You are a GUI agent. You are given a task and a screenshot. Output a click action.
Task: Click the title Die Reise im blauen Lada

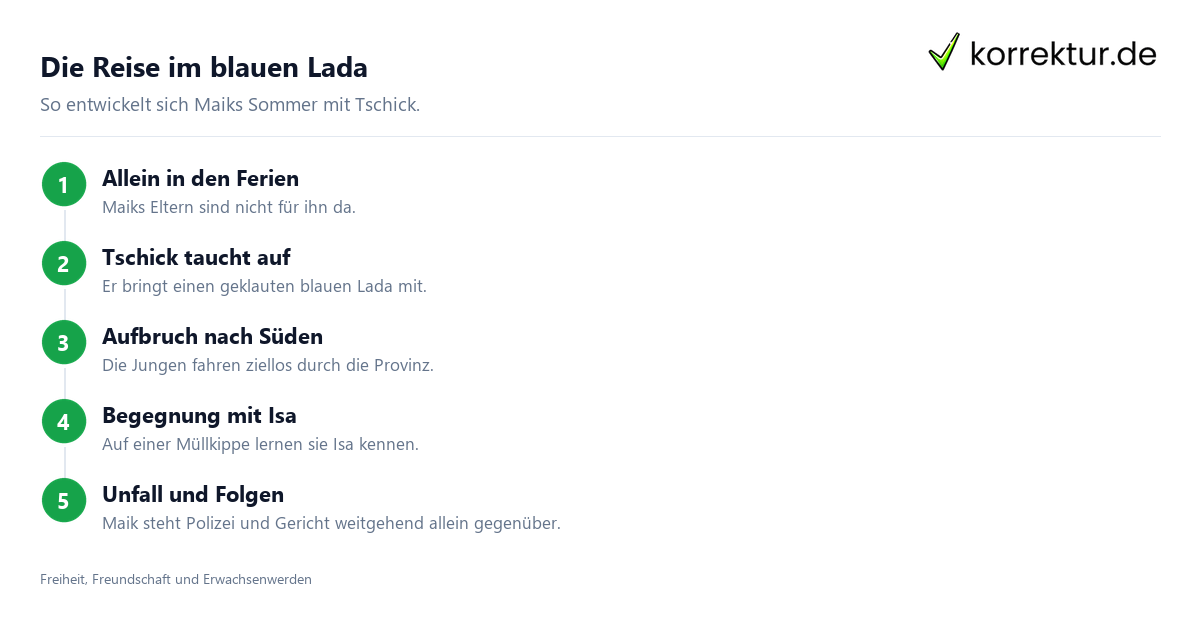pos(204,68)
